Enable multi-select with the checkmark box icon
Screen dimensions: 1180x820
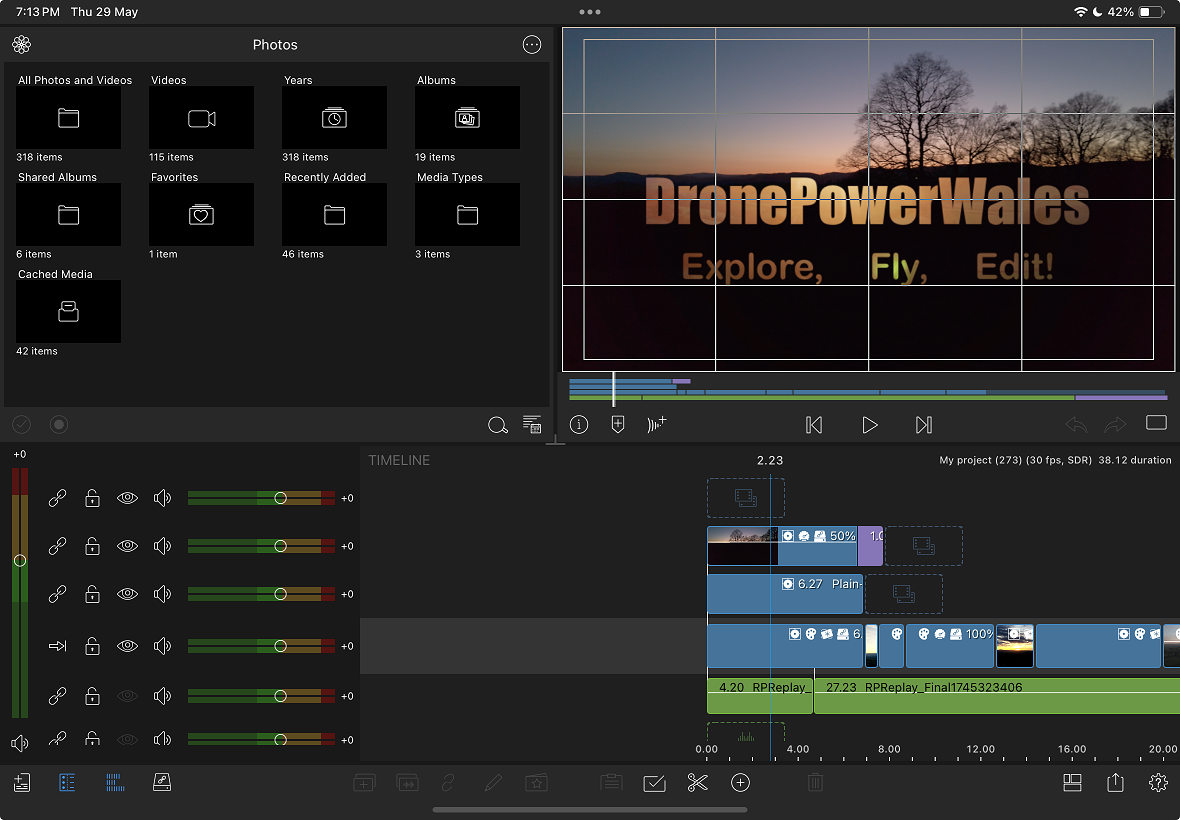point(655,783)
